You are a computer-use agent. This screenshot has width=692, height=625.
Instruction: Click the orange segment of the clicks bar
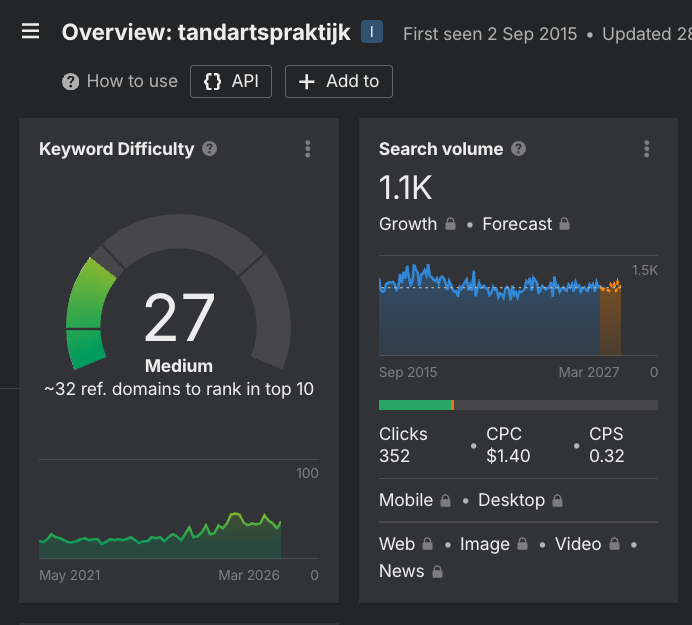[x=453, y=405]
